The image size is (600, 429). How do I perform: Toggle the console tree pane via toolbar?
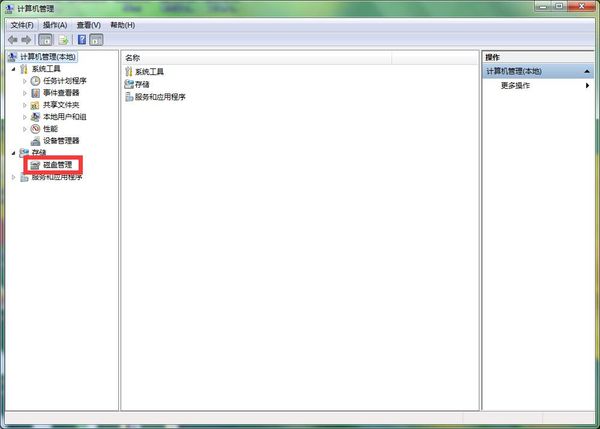click(46, 40)
